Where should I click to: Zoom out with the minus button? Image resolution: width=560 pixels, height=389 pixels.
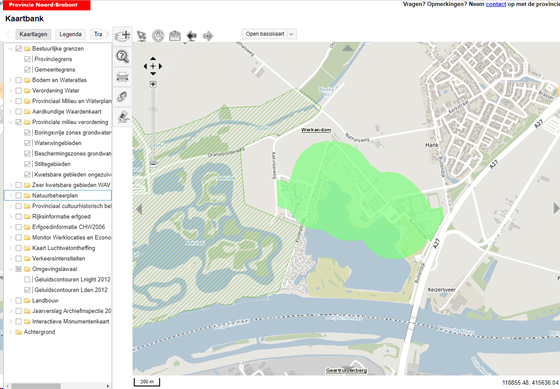153,164
